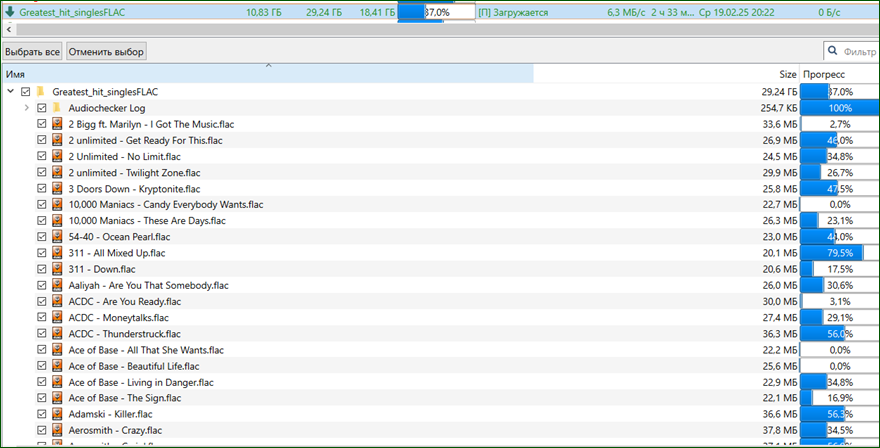Toggle the checkbox for Aerosmith - Crazy.flac
Image resolution: width=880 pixels, height=448 pixels.
coord(42,431)
